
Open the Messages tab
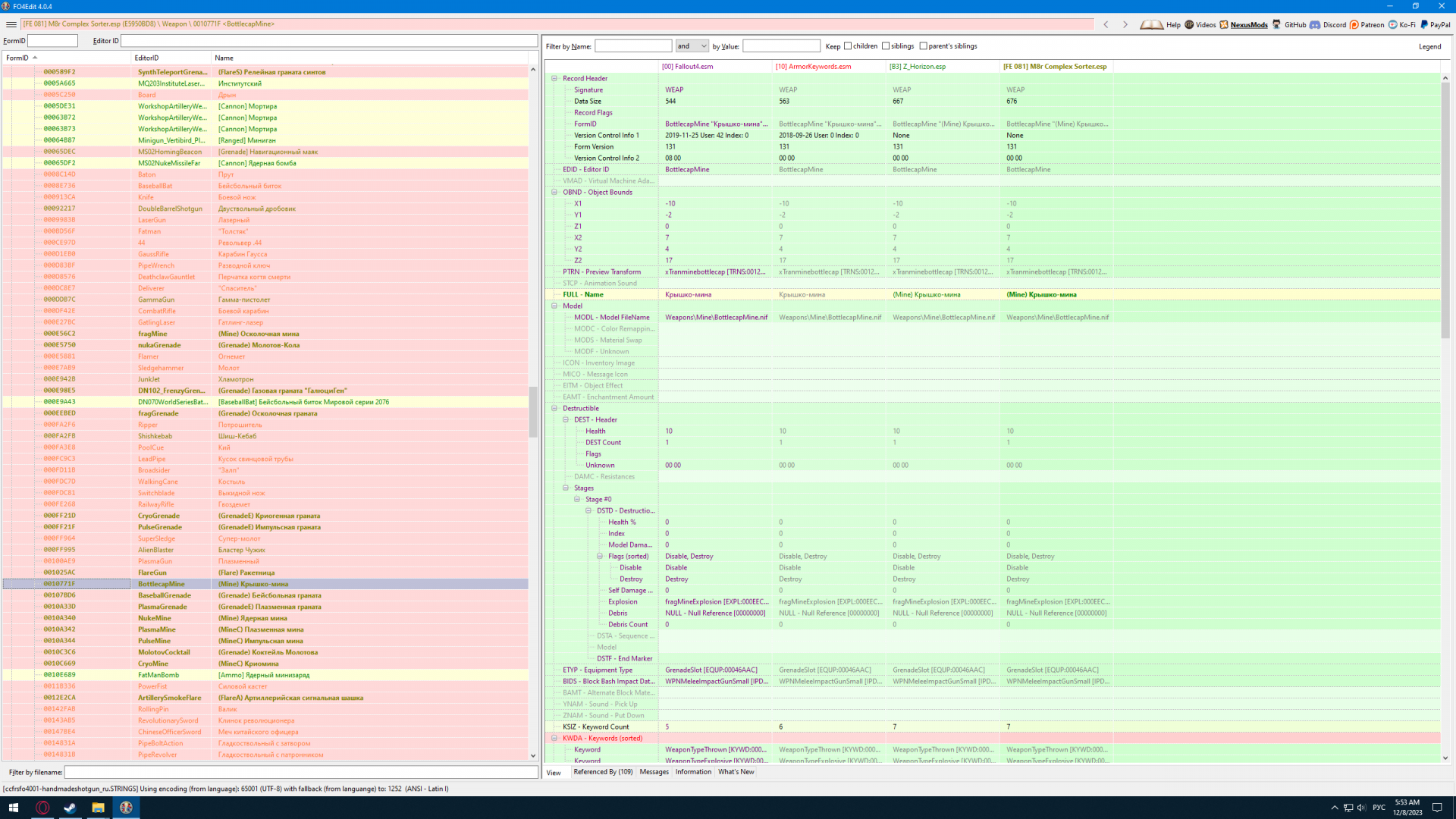point(654,772)
